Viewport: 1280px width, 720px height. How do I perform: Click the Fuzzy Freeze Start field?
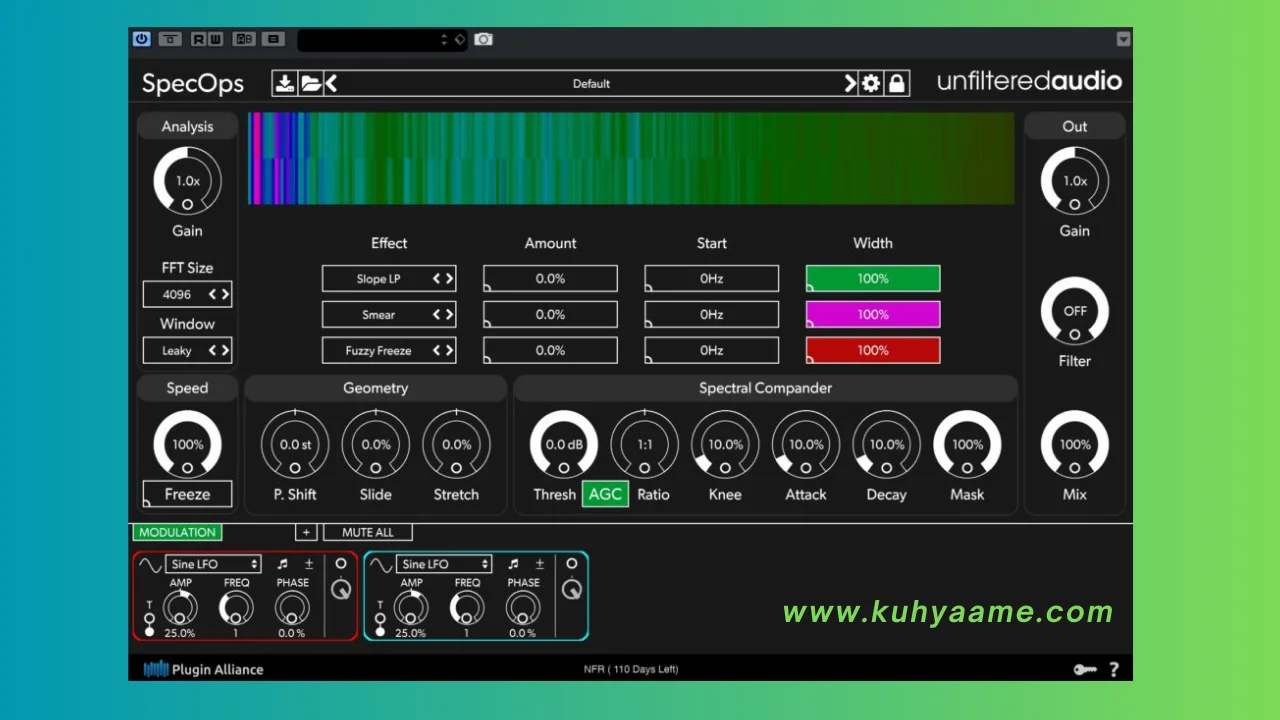tap(711, 351)
